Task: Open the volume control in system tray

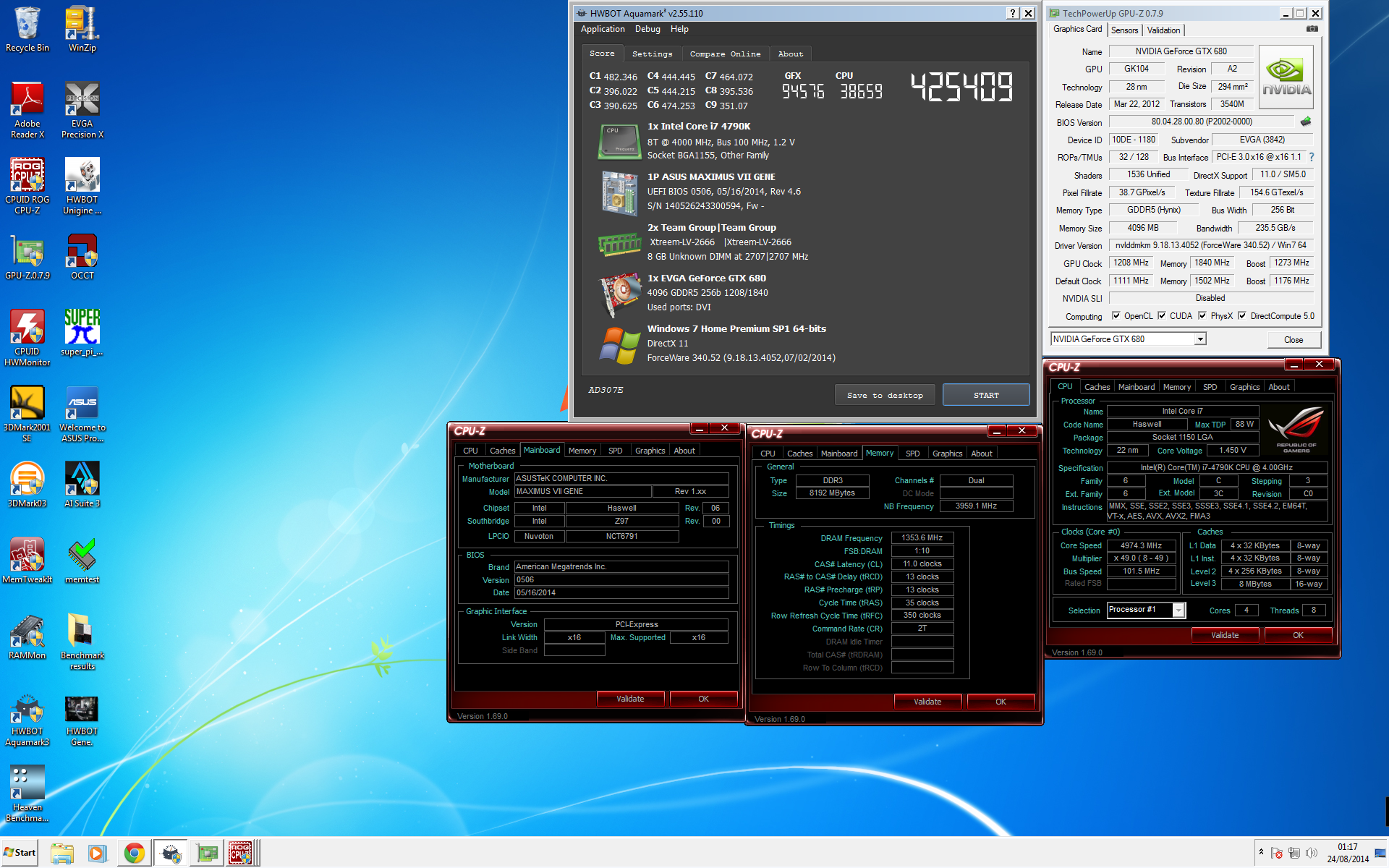Action: (x=1312, y=853)
